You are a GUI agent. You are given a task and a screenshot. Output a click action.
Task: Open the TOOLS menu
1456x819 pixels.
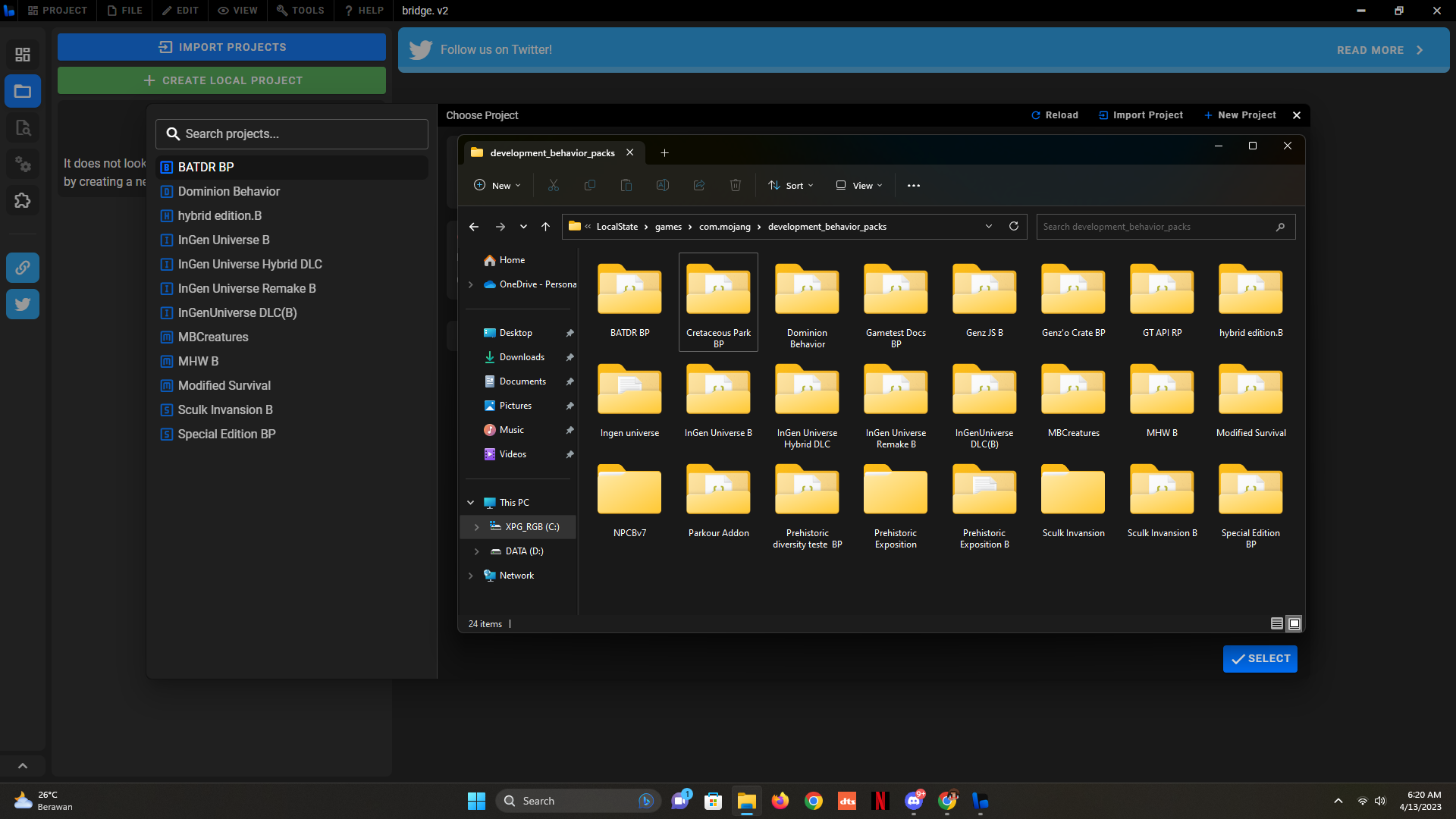(x=300, y=11)
